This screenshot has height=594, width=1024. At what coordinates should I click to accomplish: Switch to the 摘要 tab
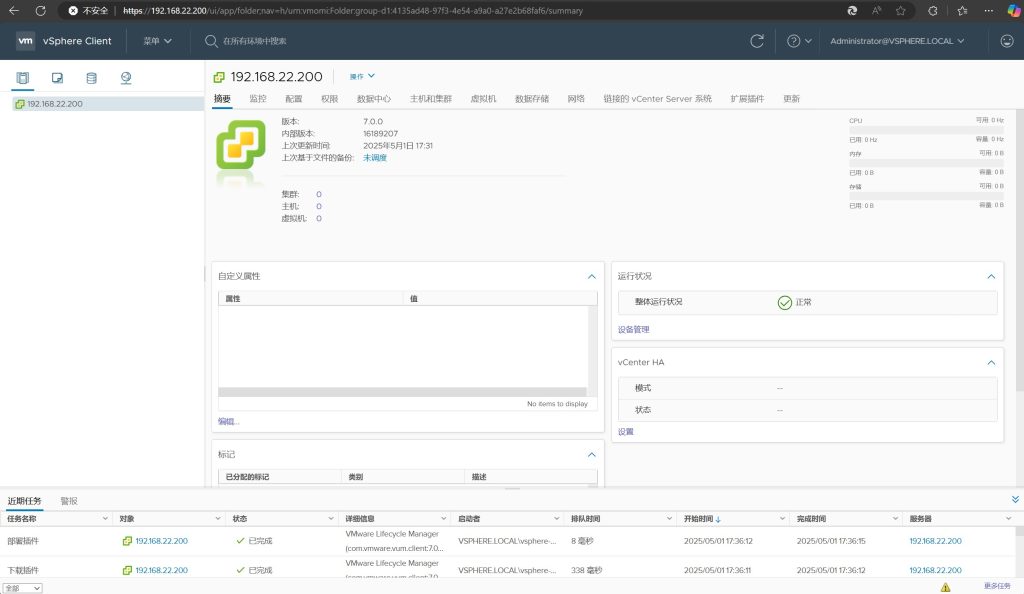tap(222, 99)
